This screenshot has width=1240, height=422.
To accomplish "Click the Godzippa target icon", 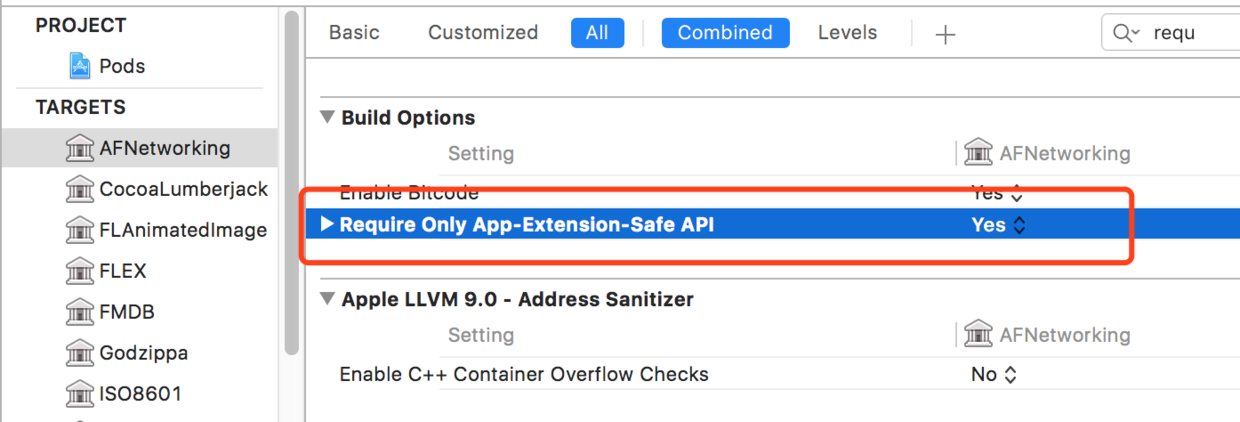I will point(79,353).
